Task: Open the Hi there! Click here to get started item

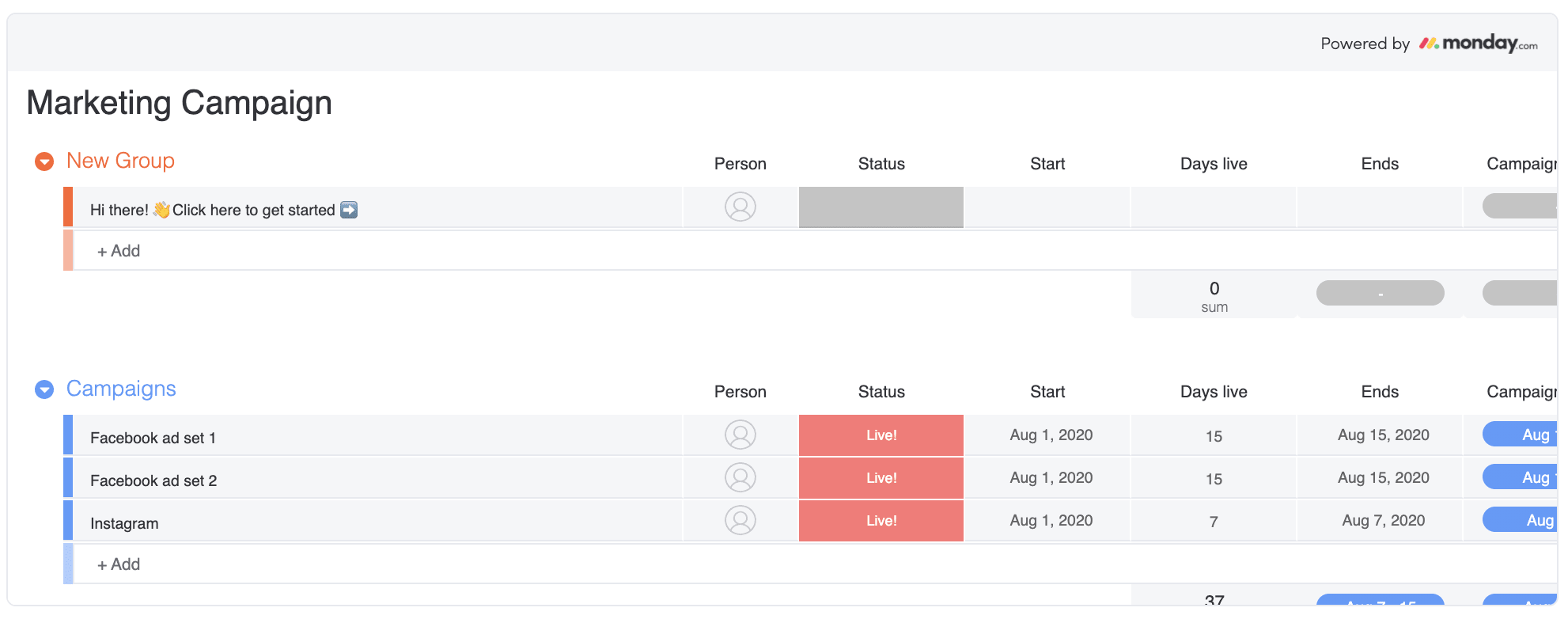Action: [224, 210]
